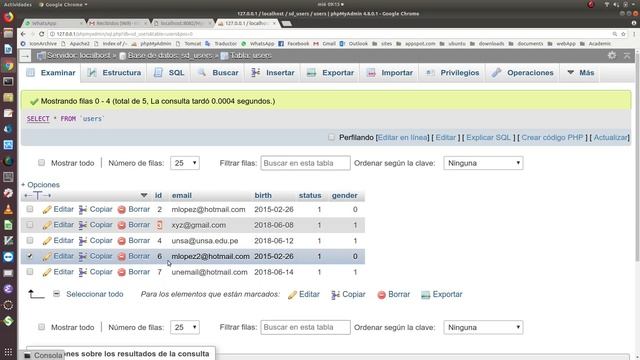The height and width of the screenshot is (360, 640).
Task: Open upper Número de filas dropdown
Action: click(x=185, y=163)
